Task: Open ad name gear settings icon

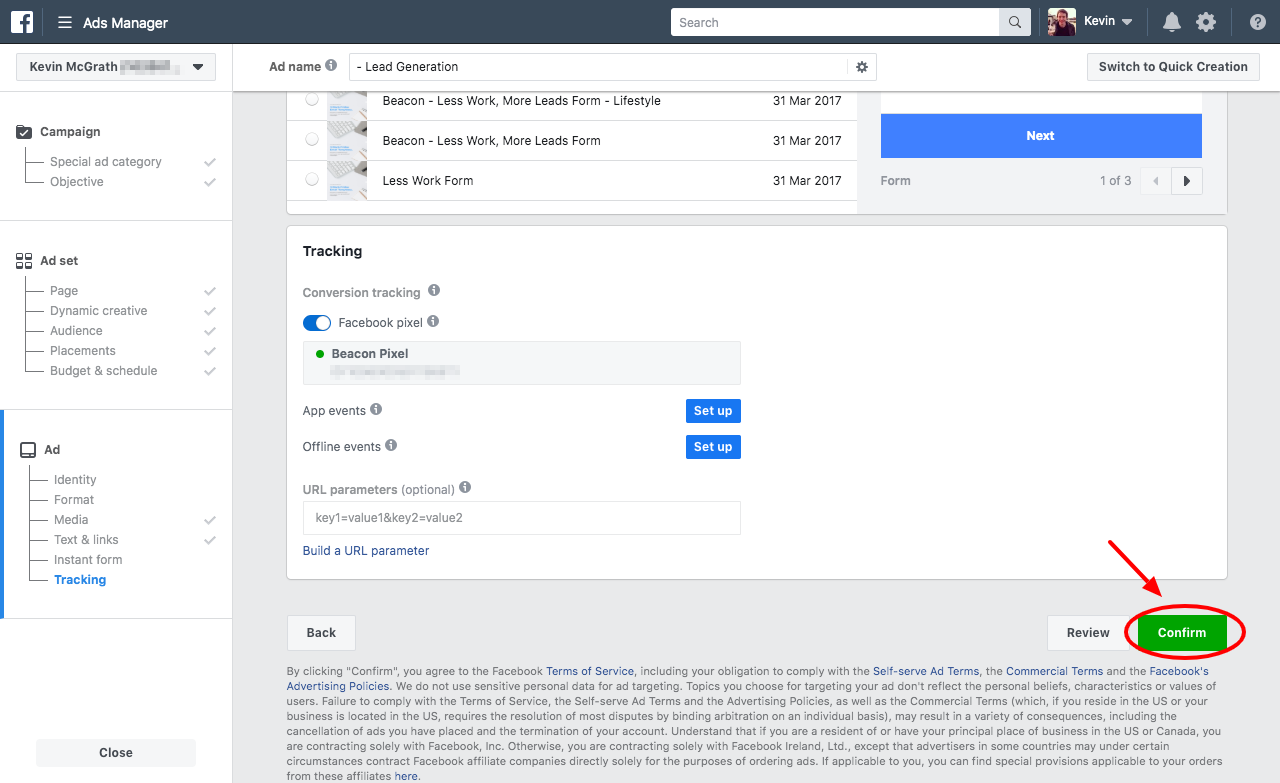Action: 862,67
